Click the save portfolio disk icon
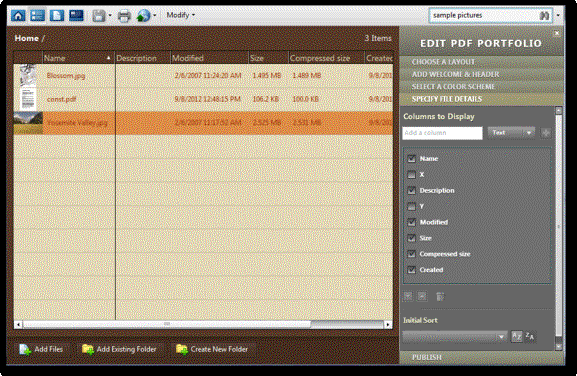577x376 pixels. click(99, 16)
